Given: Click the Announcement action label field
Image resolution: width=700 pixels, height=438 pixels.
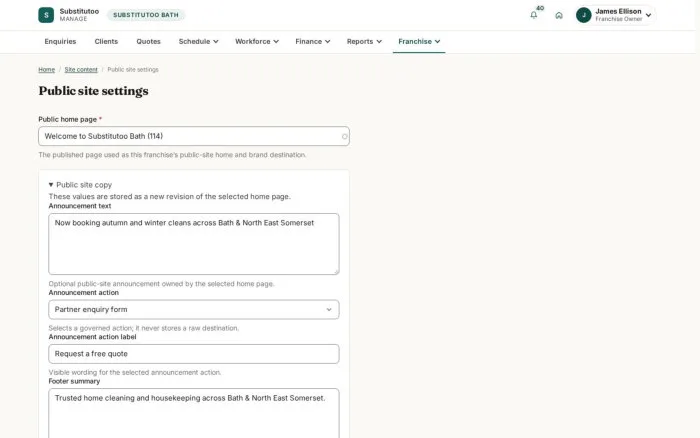Looking at the screenshot, I should pyautogui.click(x=194, y=354).
